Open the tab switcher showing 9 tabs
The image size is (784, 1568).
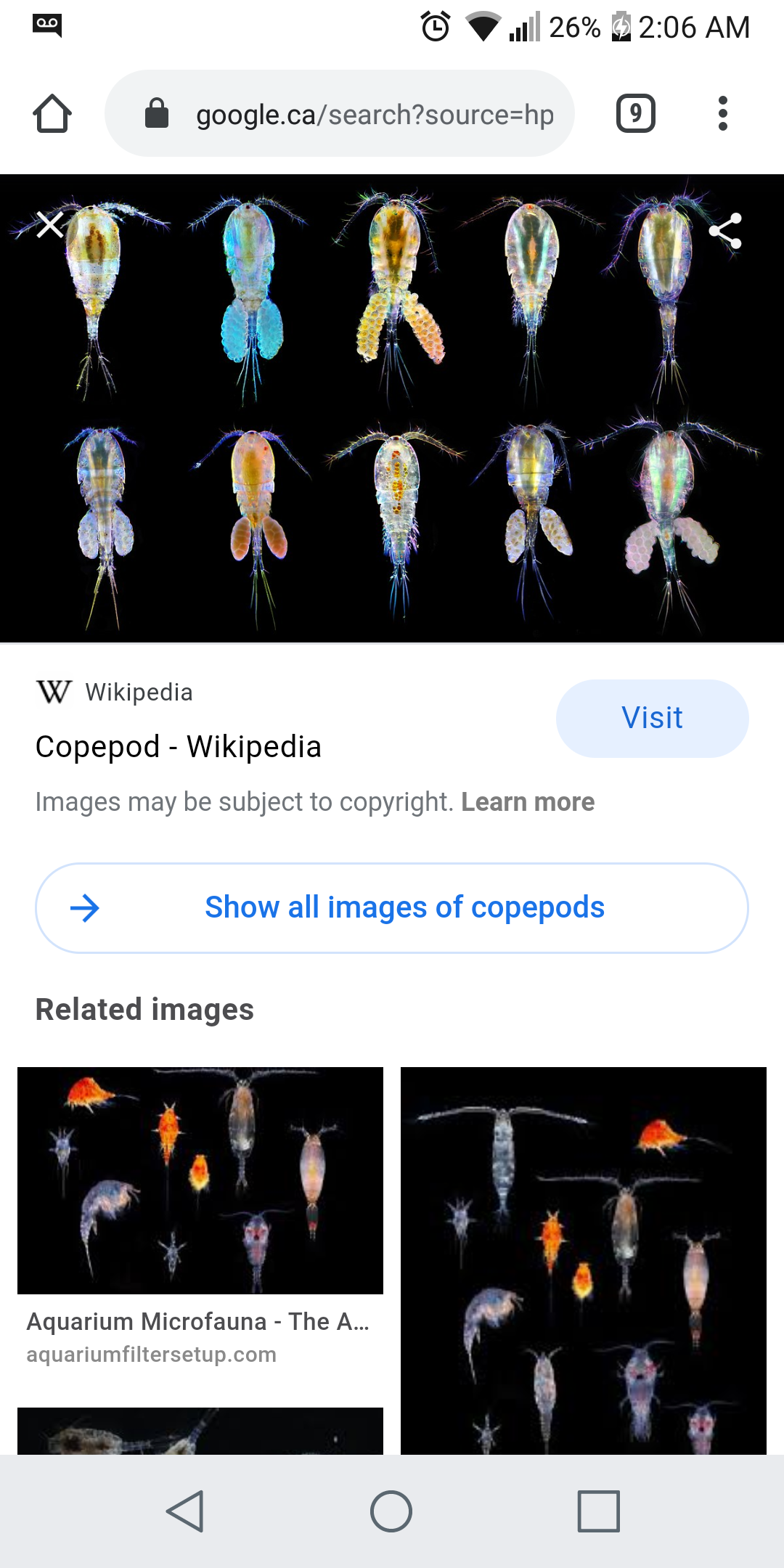[636, 113]
